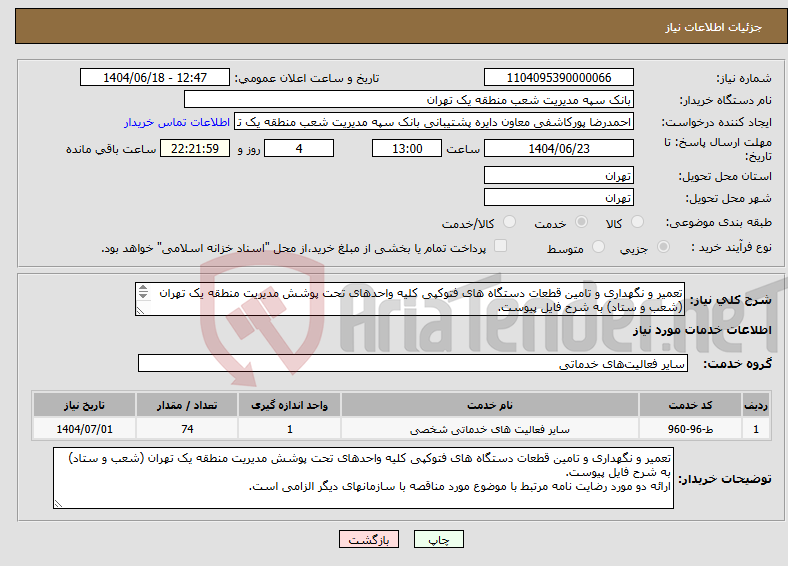Click the remaining time field 22:21:59
The image size is (788, 566).
195,149
